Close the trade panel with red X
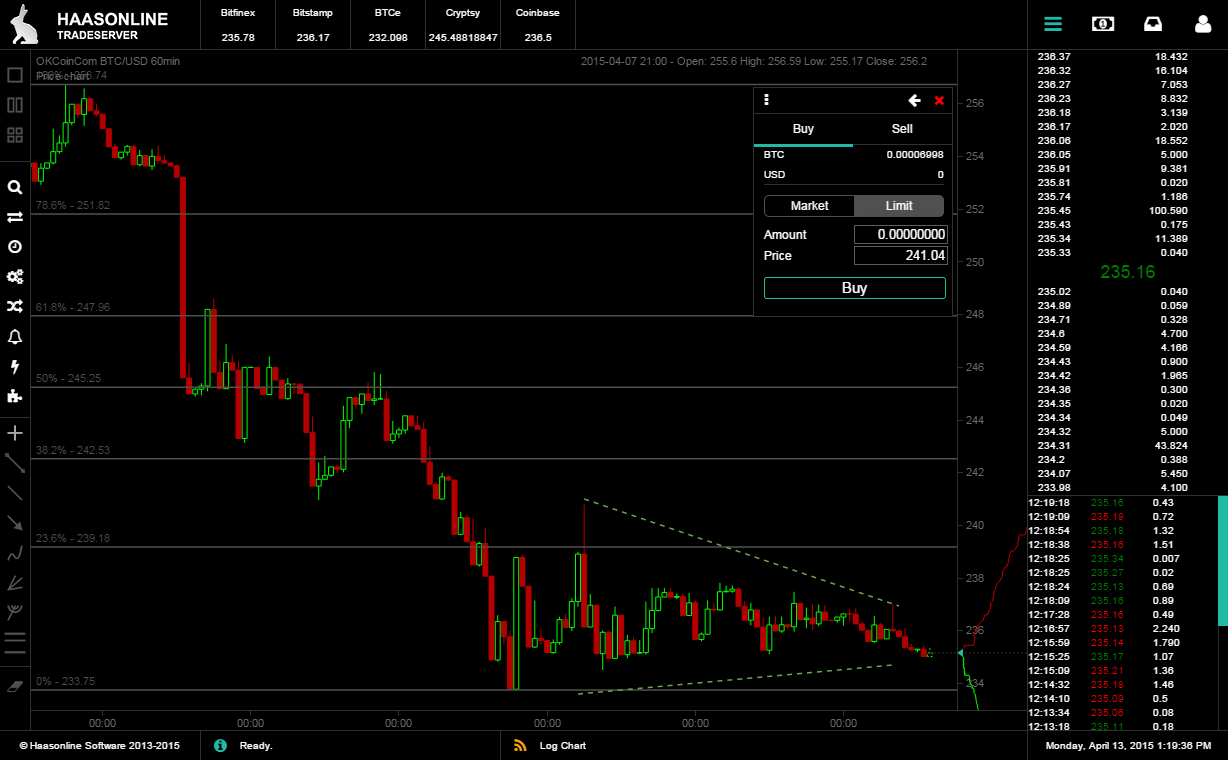The height and width of the screenshot is (760, 1228). click(x=939, y=100)
